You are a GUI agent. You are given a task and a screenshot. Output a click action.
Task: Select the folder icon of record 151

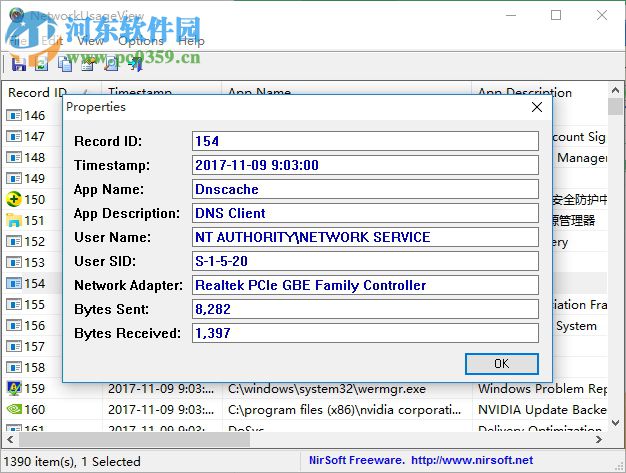(14, 220)
